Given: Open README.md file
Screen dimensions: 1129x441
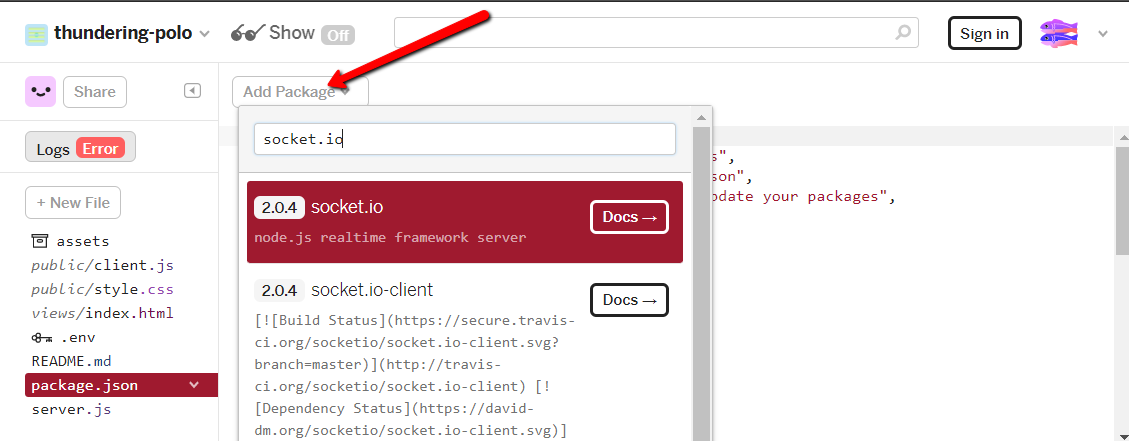Looking at the screenshot, I should (71, 361).
